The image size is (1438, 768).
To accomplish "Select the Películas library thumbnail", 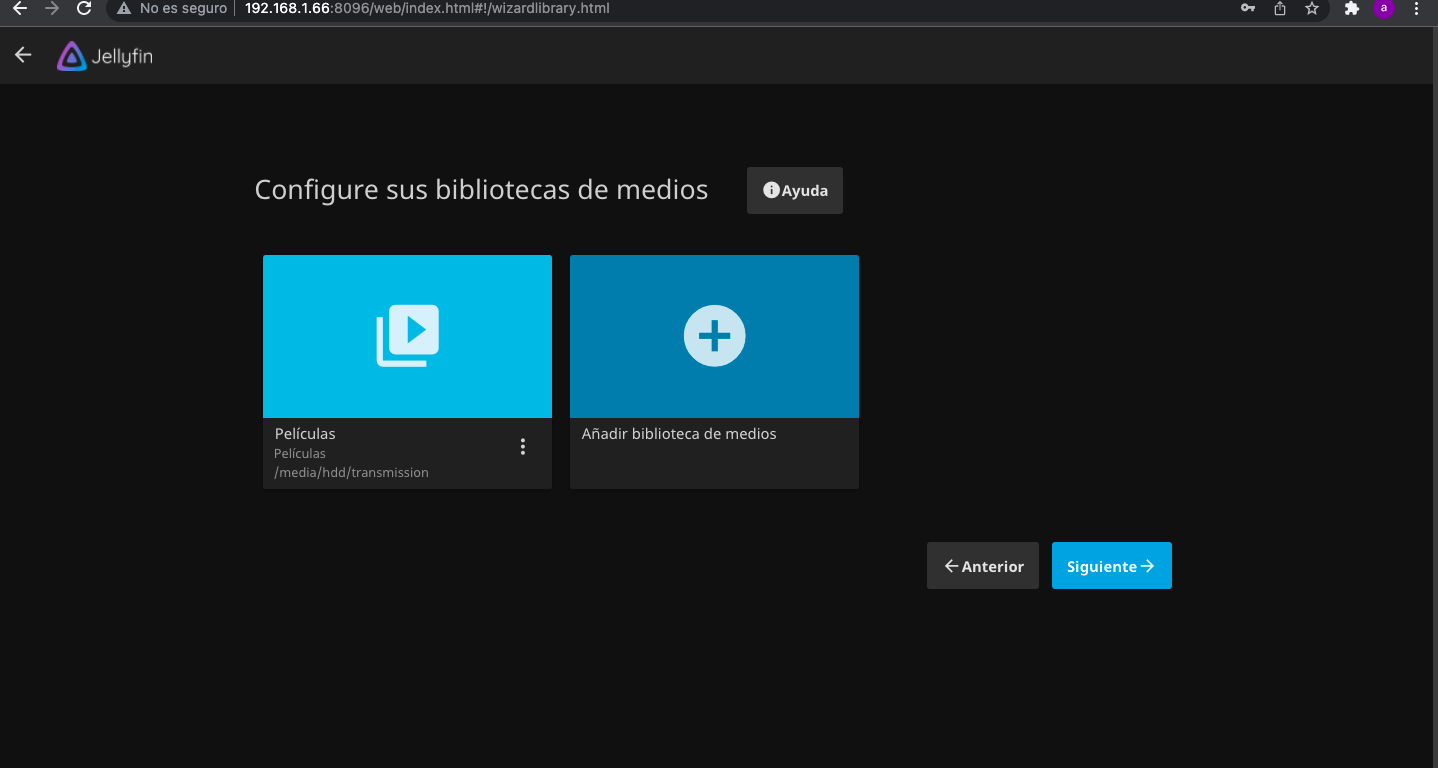I will tap(407, 336).
